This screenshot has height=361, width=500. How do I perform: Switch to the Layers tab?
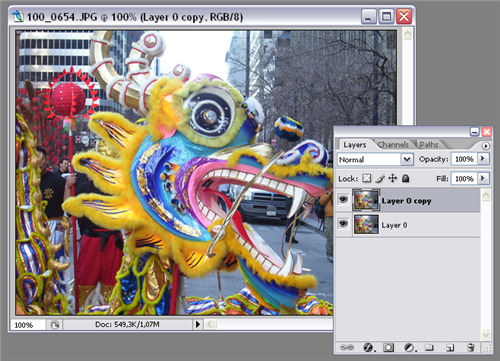pyautogui.click(x=355, y=145)
